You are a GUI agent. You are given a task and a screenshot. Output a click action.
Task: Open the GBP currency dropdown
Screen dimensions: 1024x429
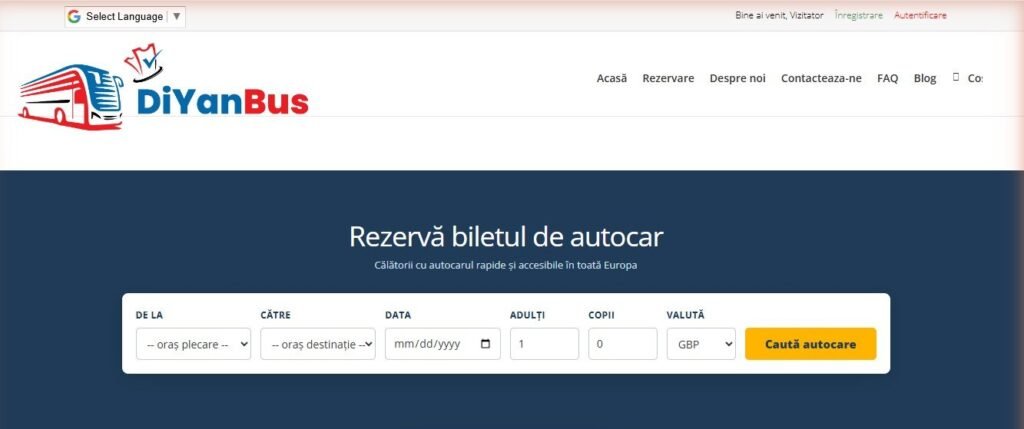(x=701, y=344)
